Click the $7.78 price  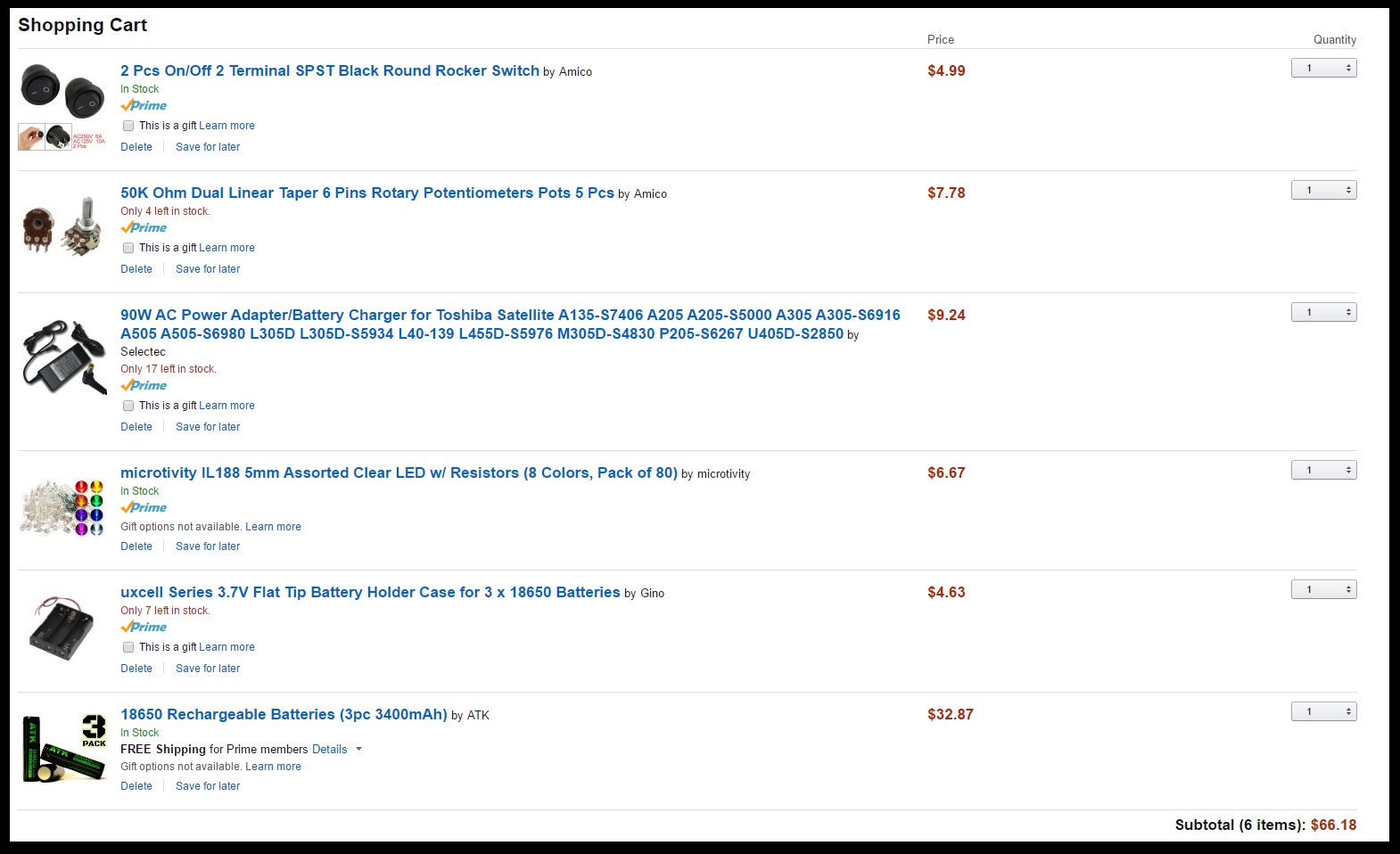[946, 193]
